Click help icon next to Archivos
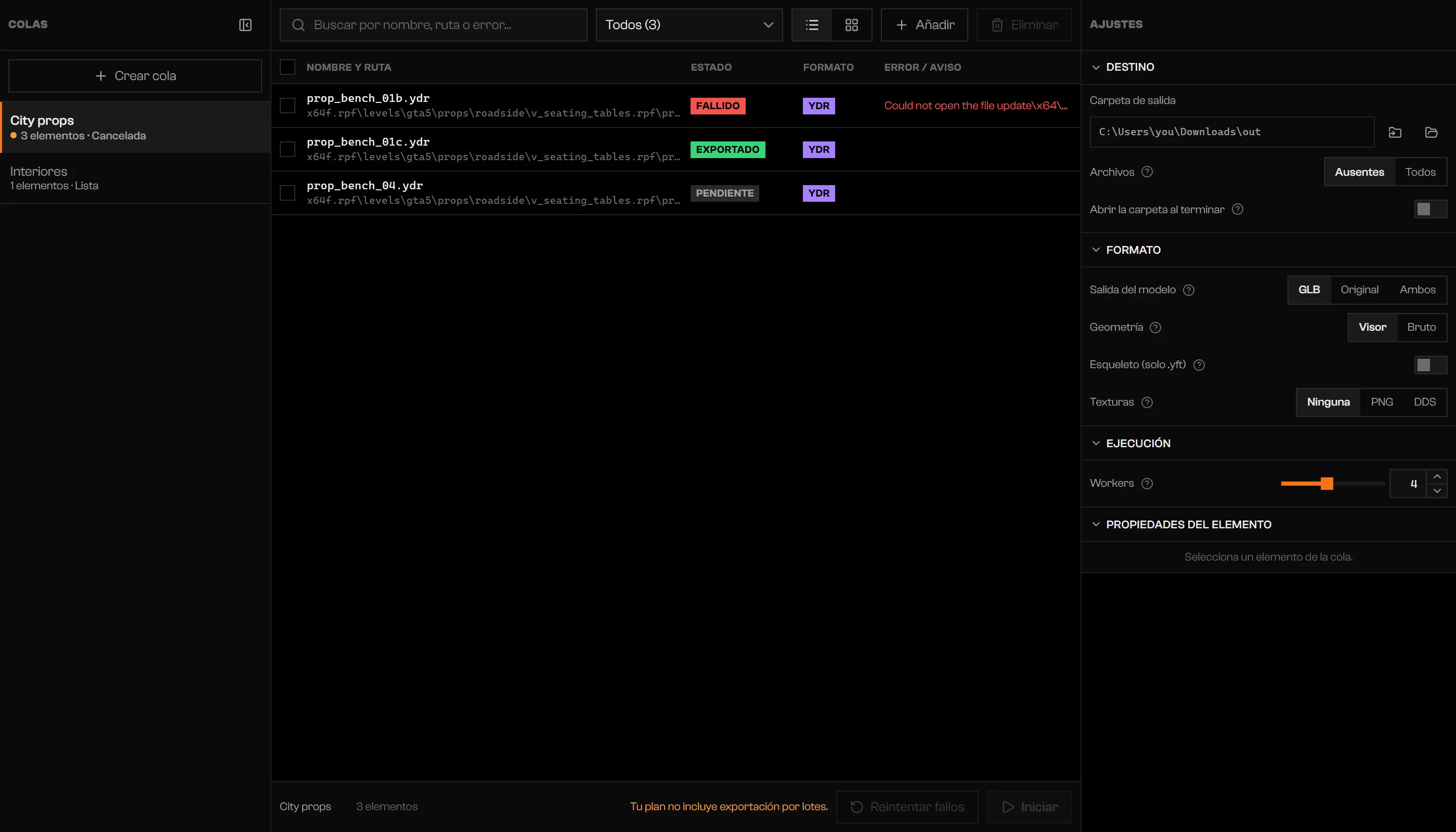The width and height of the screenshot is (1456, 832). (x=1147, y=172)
